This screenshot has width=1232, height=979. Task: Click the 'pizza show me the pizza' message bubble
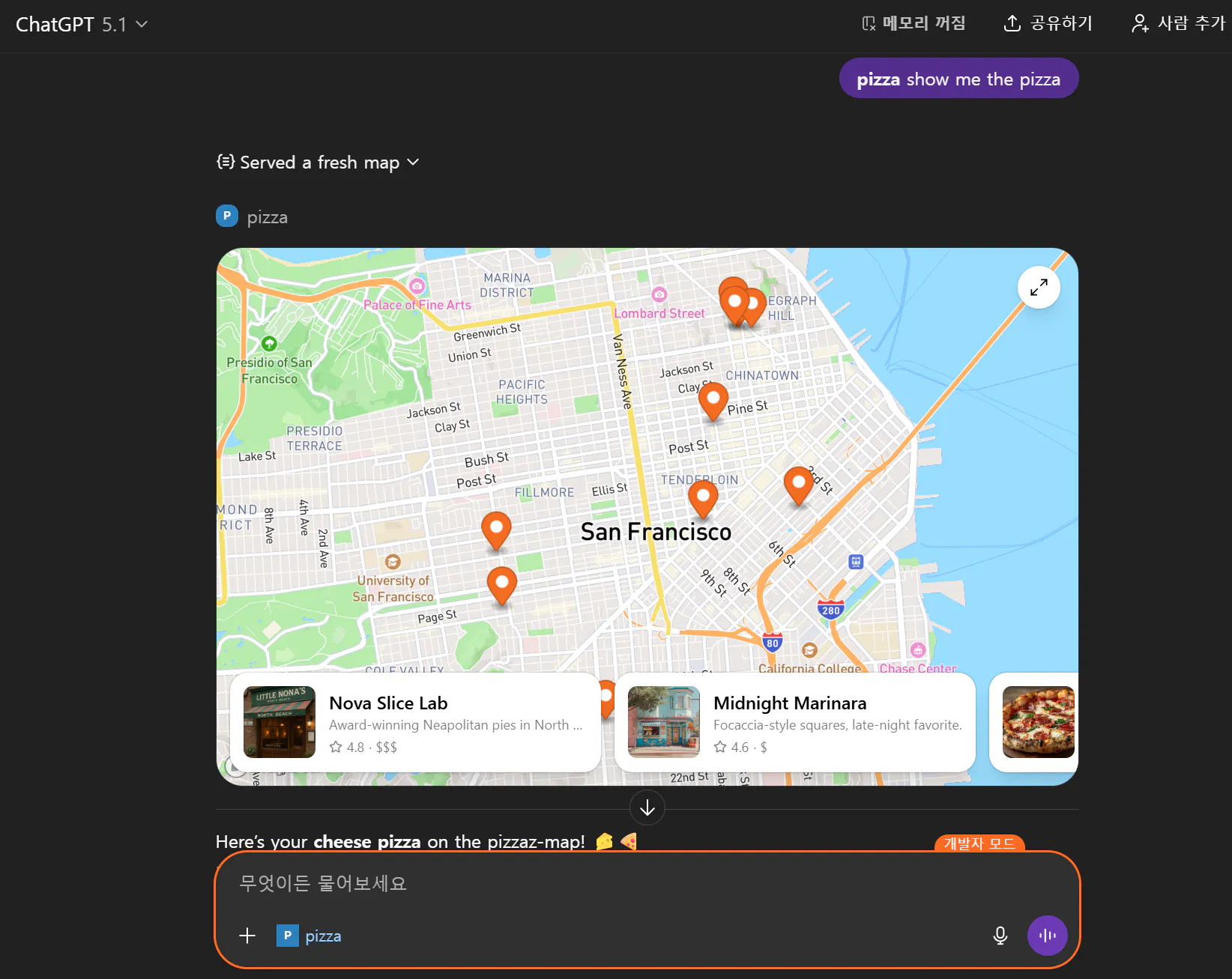tap(958, 79)
